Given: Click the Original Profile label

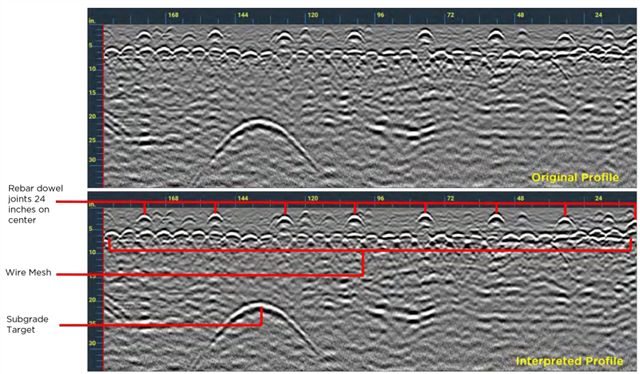Looking at the screenshot, I should (575, 178).
